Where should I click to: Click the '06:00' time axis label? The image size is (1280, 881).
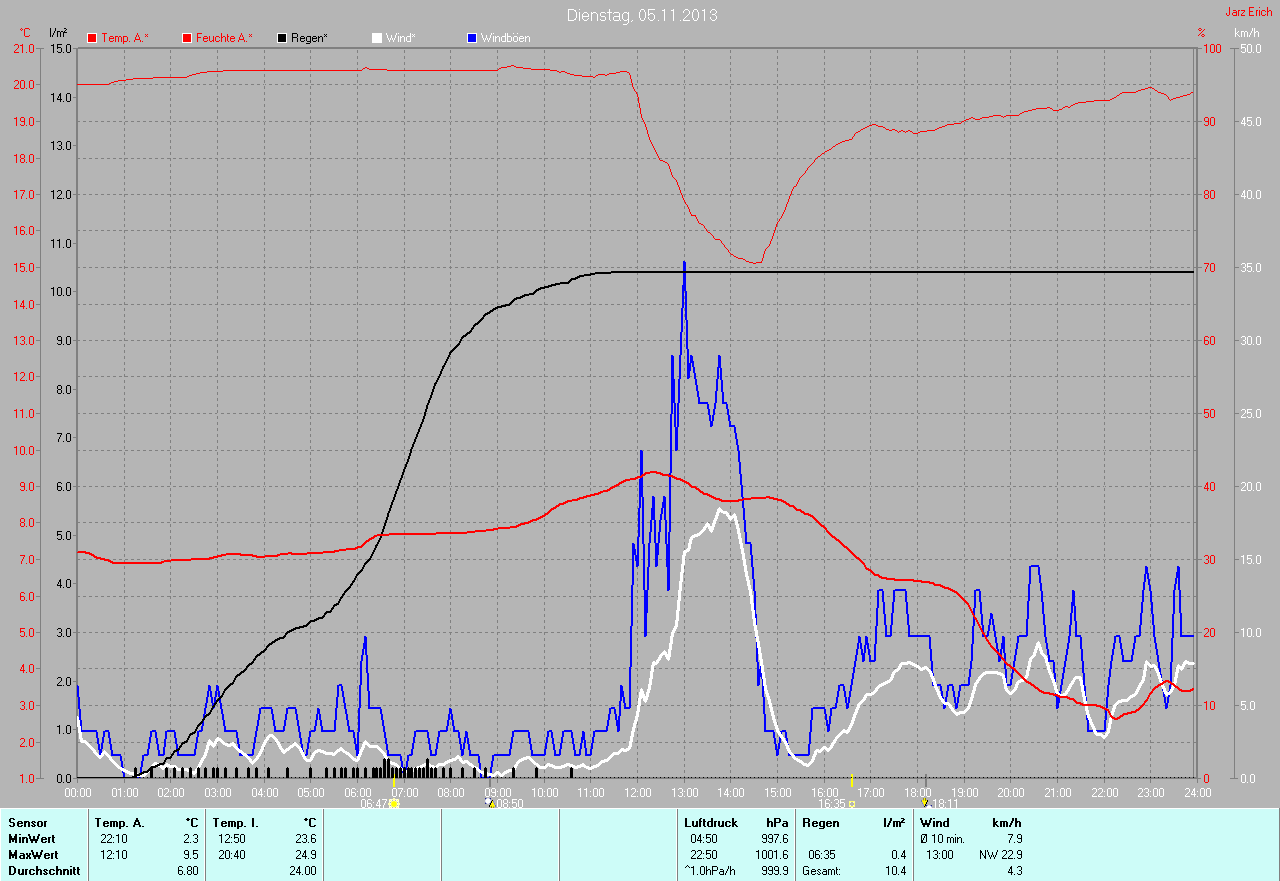(x=357, y=792)
